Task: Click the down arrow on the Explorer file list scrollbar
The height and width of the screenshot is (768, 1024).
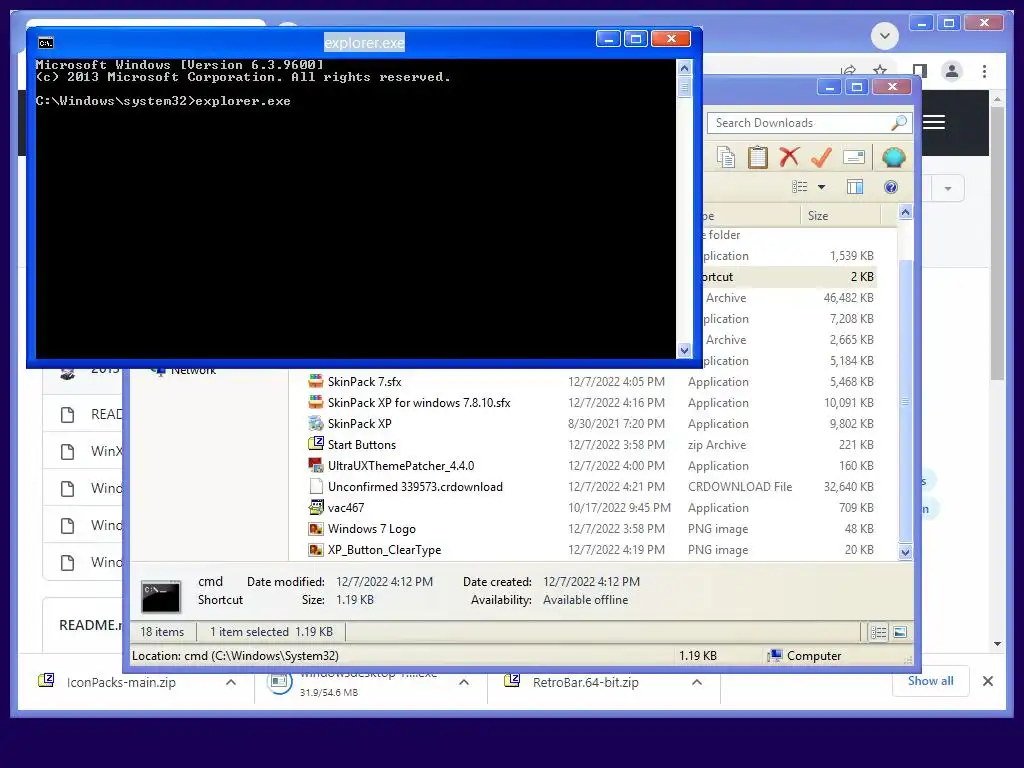Action: click(x=905, y=552)
